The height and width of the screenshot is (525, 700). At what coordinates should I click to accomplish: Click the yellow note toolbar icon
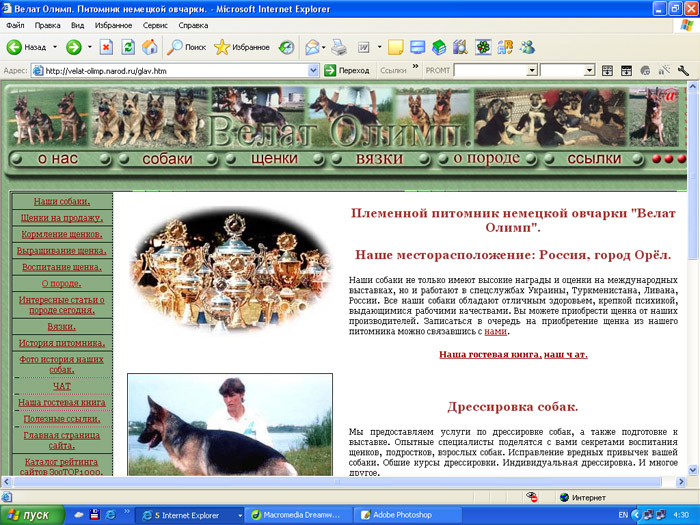coord(396,47)
